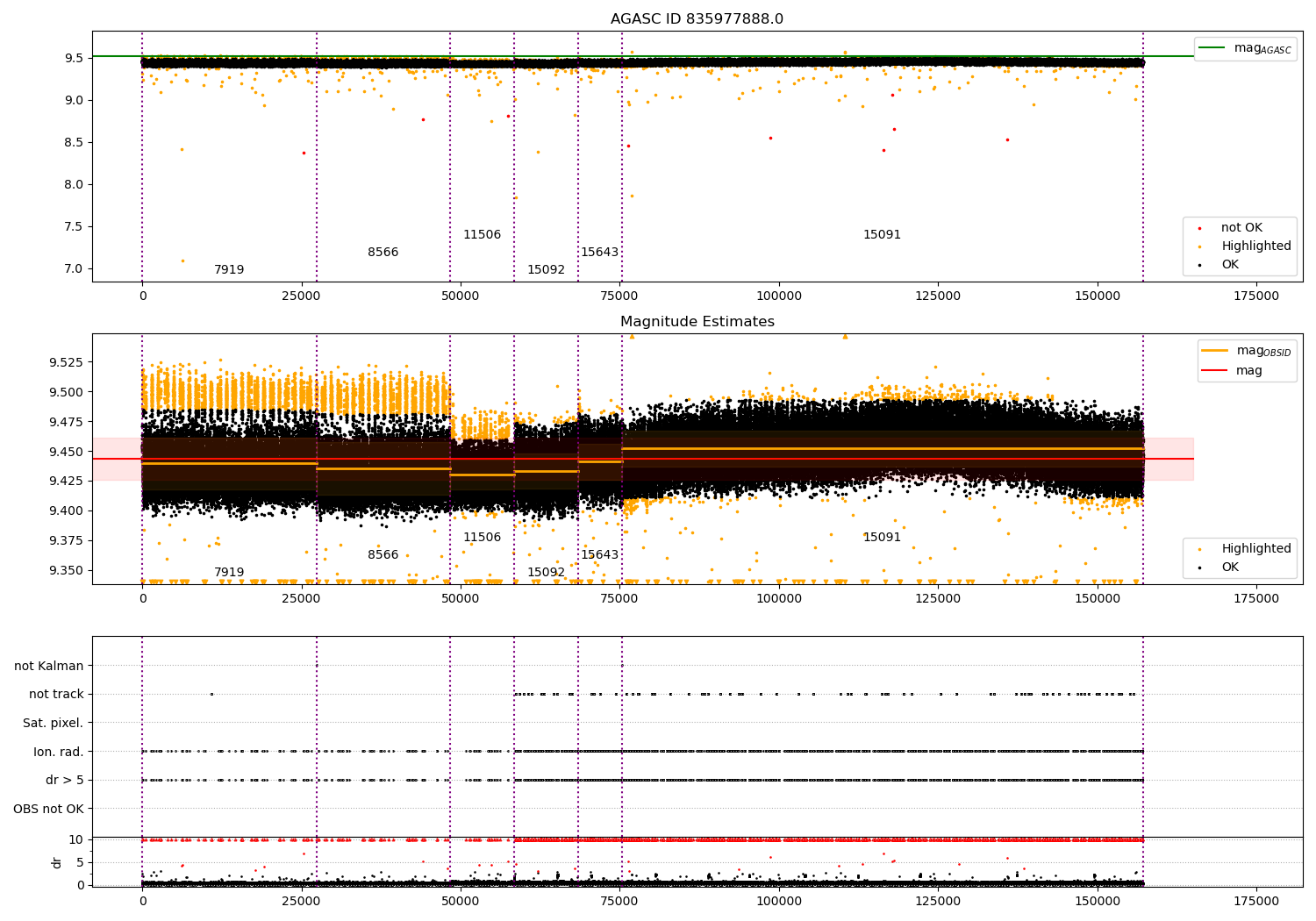Click obsid label 15092 in Magnitude Estimates plot
1316x921 pixels.
pos(546,573)
